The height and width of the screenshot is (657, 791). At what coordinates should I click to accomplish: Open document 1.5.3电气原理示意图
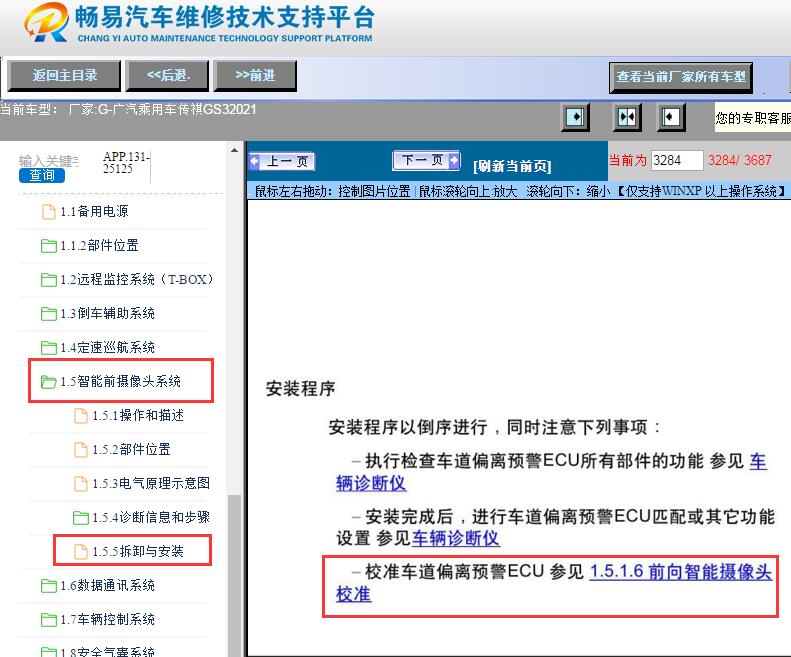click(x=151, y=483)
